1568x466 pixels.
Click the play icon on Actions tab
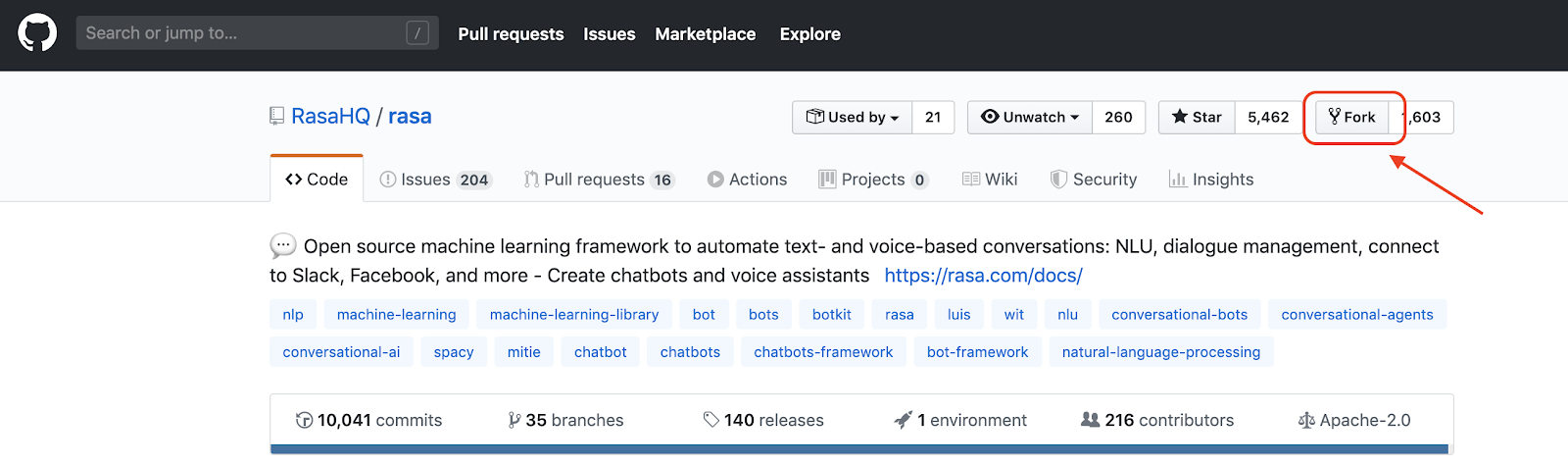pyautogui.click(x=715, y=180)
